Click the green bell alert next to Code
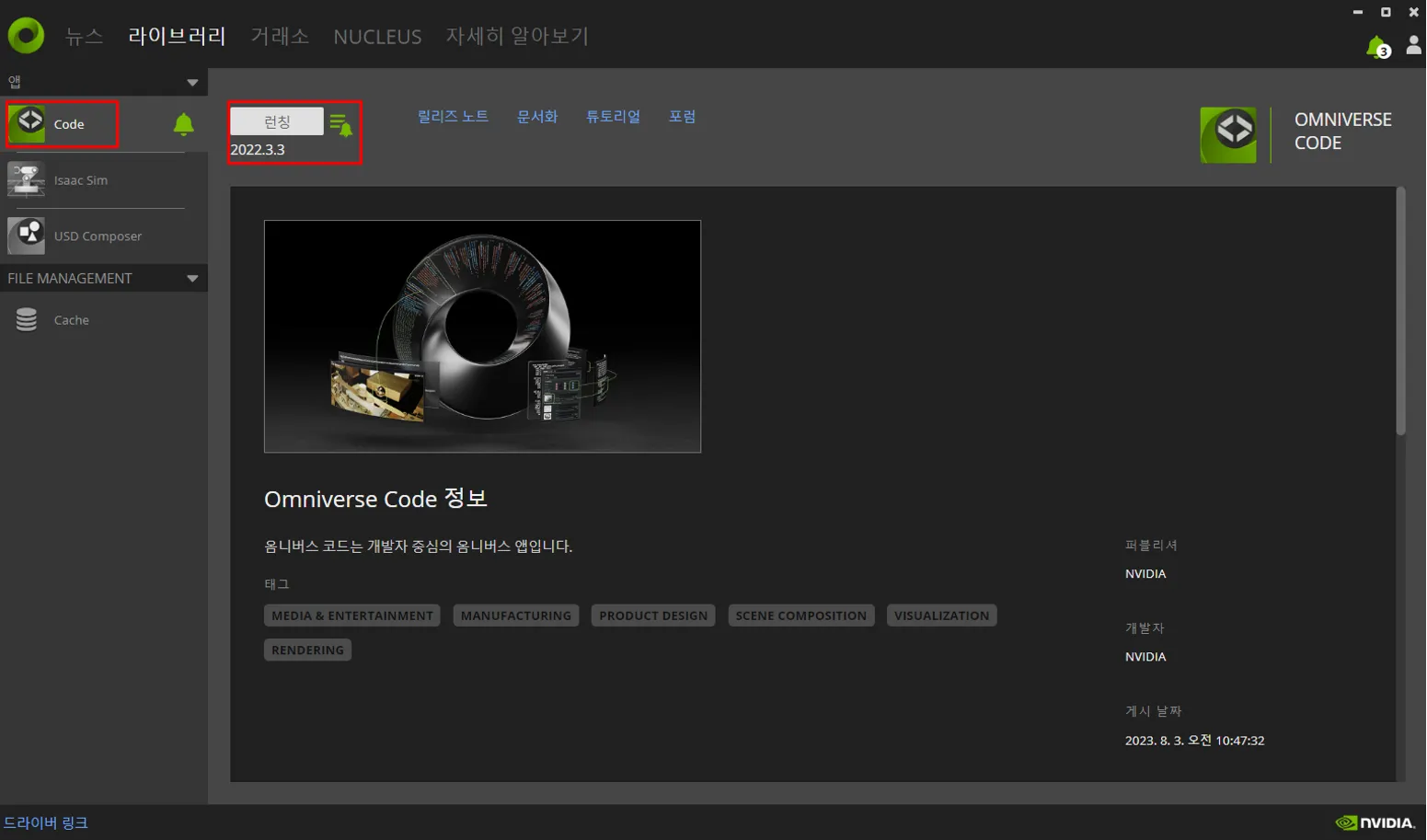The width and height of the screenshot is (1427, 840). 183,124
